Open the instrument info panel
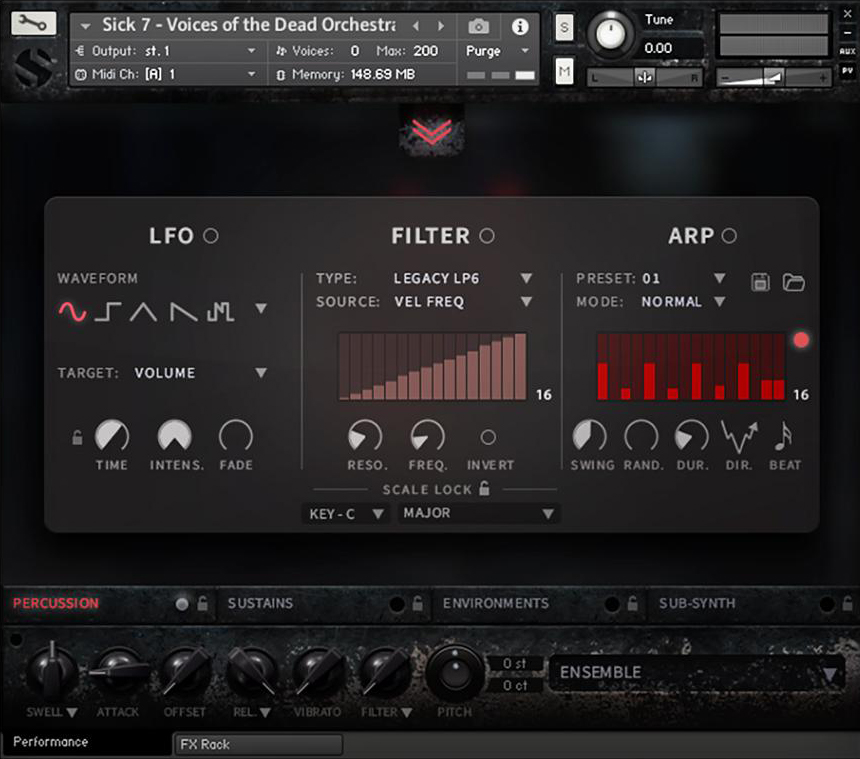Viewport: 860px width, 759px height. pyautogui.click(x=520, y=27)
